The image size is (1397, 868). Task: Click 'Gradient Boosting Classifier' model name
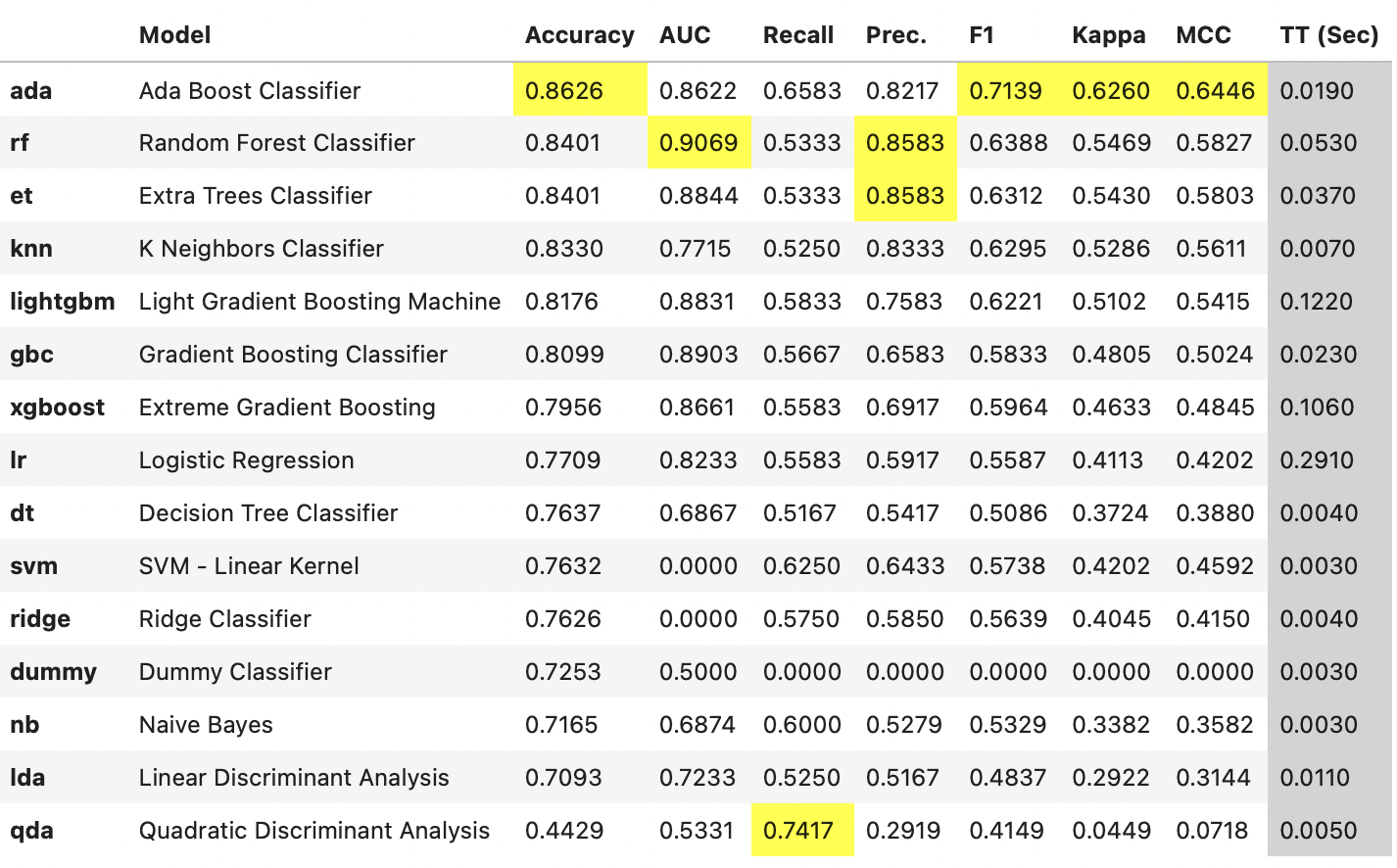point(293,355)
